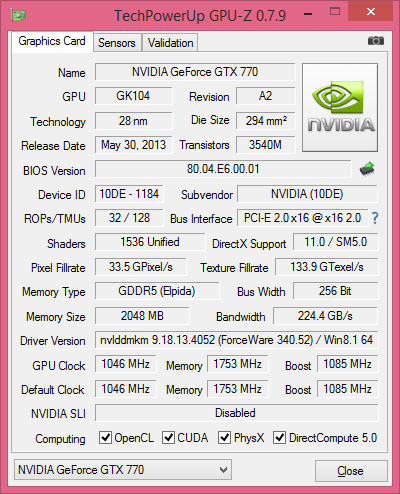Click the GPU Clock row Memory 1753 MHz
The image size is (400, 494).
[238, 364]
